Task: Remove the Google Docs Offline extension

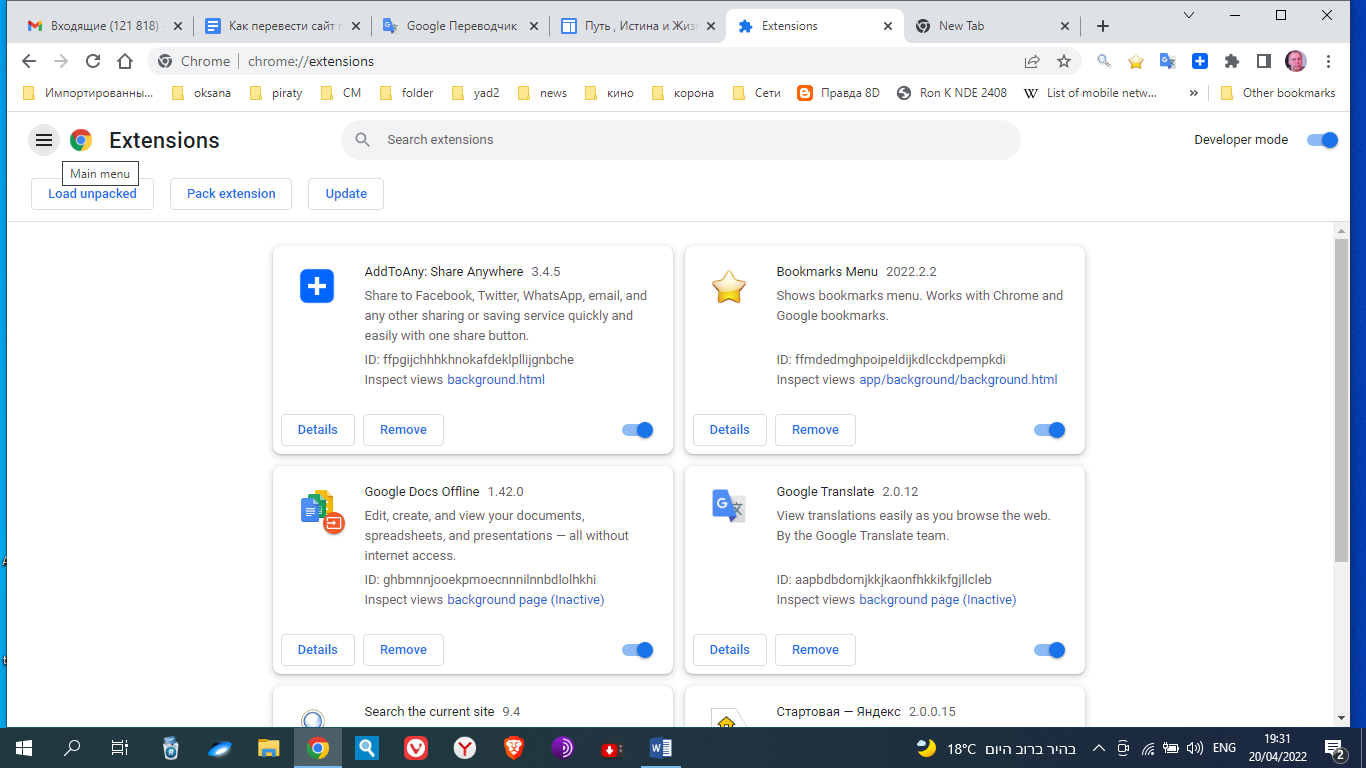Action: [x=403, y=650]
